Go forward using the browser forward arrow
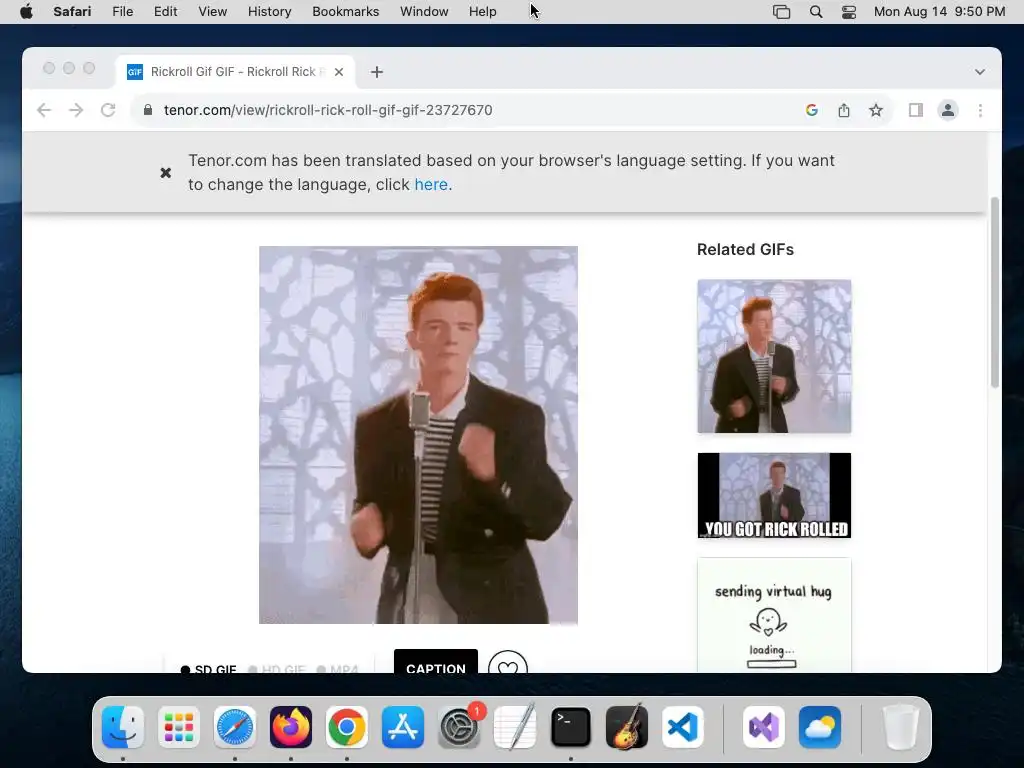Image resolution: width=1024 pixels, height=768 pixels. click(x=76, y=110)
